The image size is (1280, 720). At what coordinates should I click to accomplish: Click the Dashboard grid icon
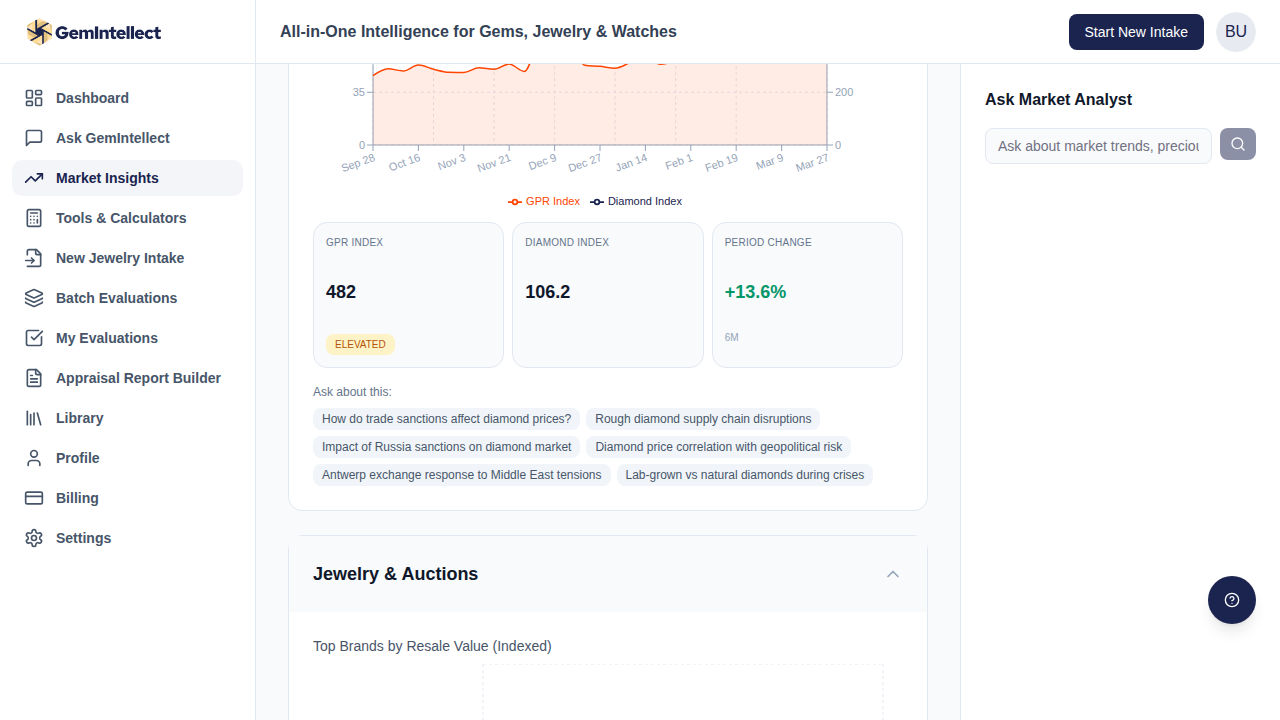(34, 98)
